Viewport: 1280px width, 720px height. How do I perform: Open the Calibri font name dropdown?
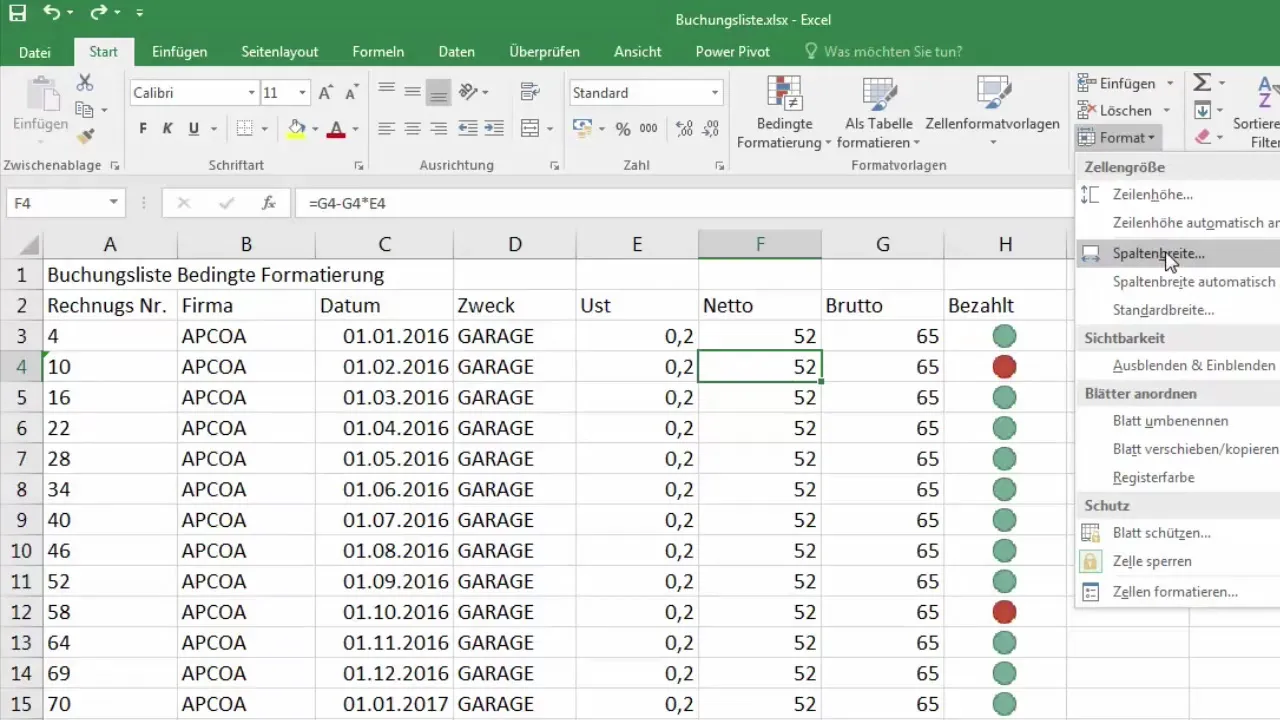pyautogui.click(x=251, y=93)
